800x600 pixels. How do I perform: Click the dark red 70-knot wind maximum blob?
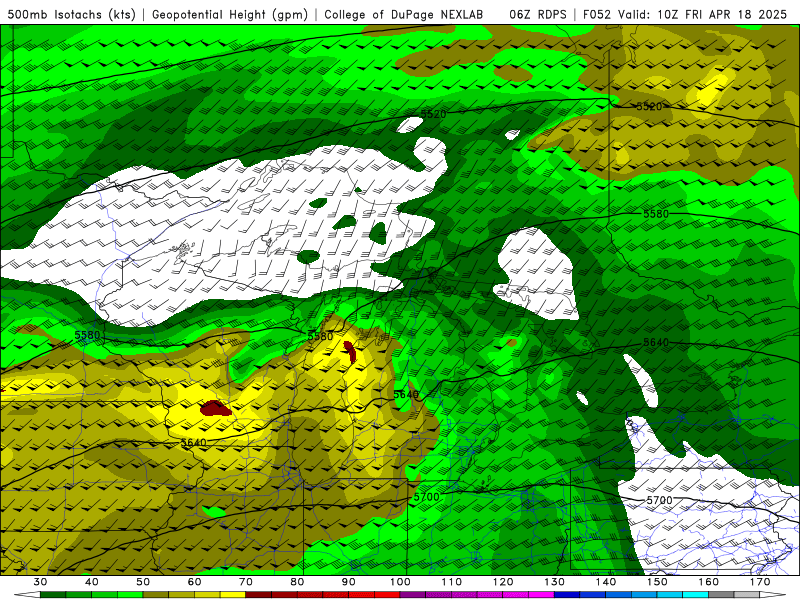coord(215,408)
